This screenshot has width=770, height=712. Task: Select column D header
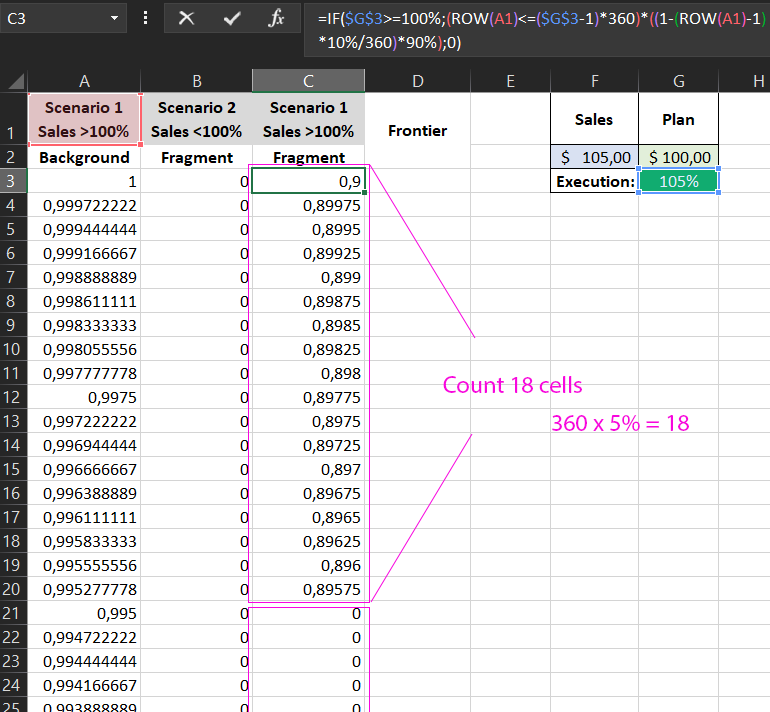coord(417,80)
